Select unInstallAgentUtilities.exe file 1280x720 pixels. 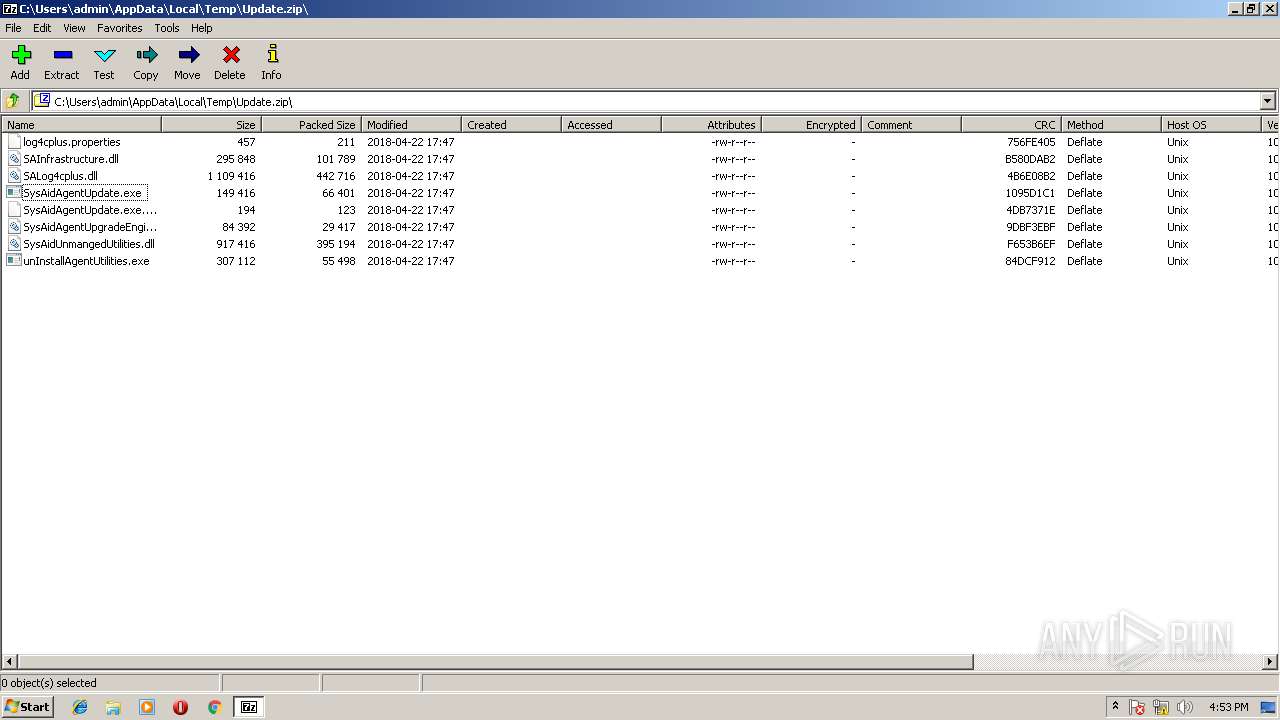click(86, 261)
